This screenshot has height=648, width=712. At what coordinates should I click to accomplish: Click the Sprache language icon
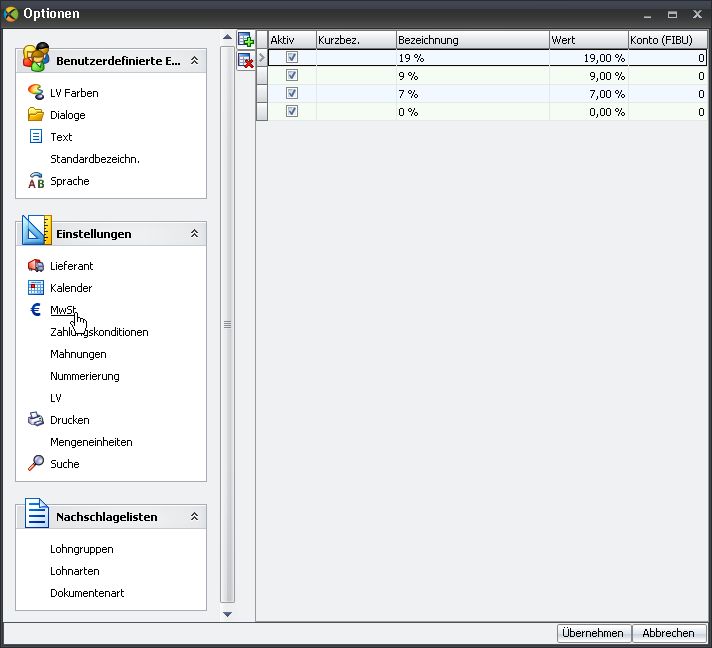click(x=36, y=181)
